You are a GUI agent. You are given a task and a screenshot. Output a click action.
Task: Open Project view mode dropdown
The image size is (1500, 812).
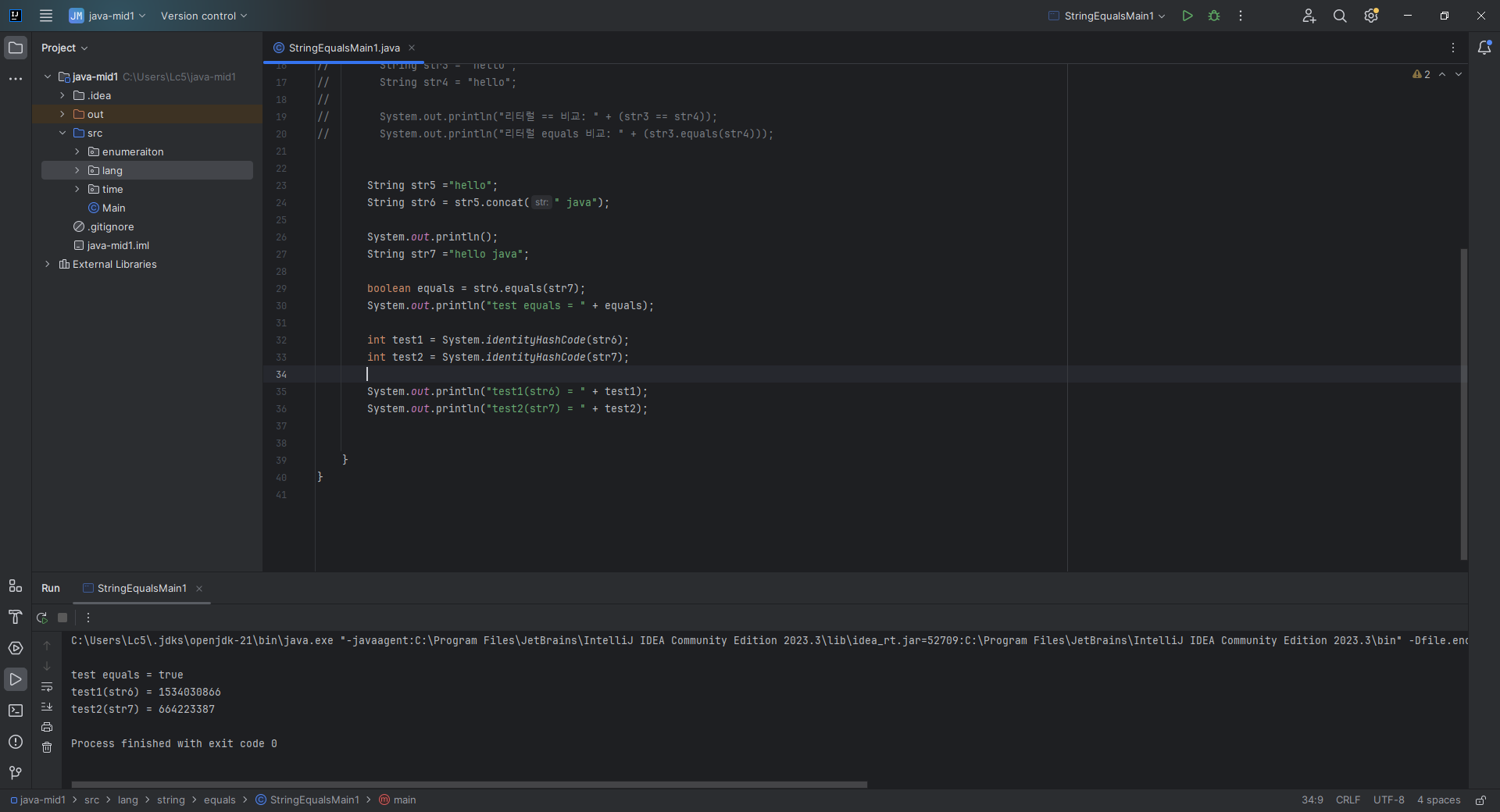(x=65, y=48)
